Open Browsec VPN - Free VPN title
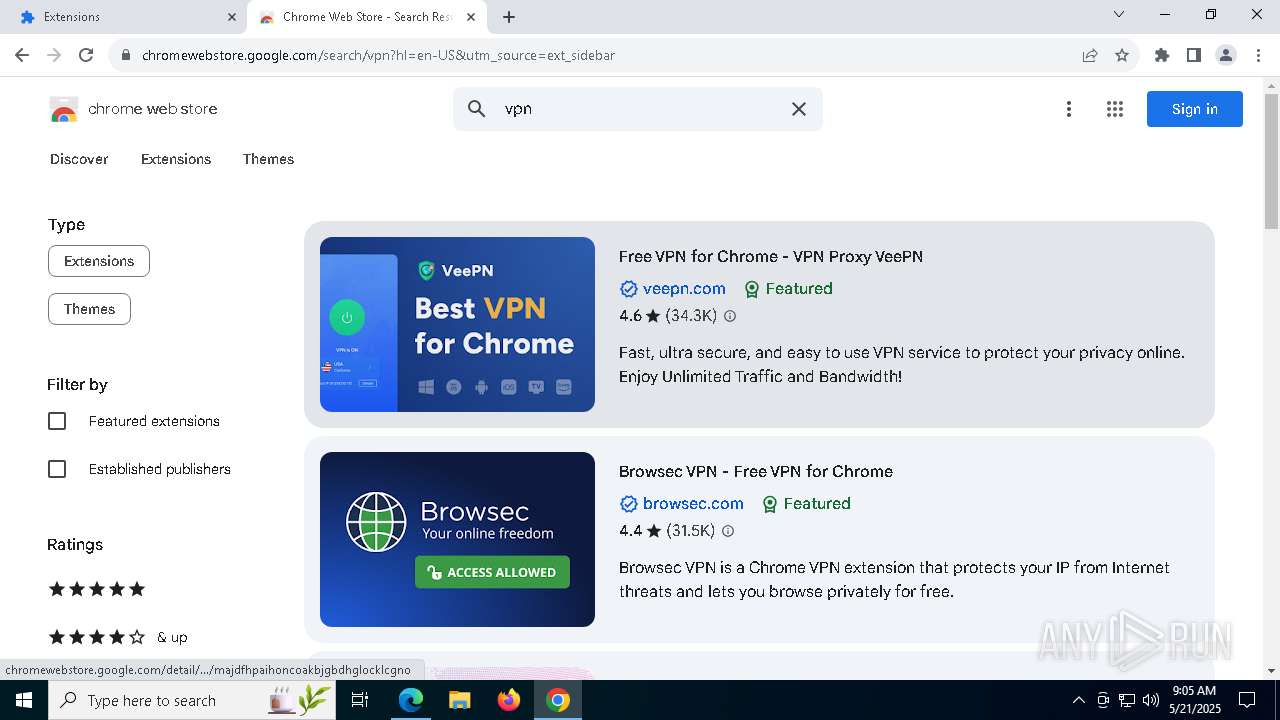Image resolution: width=1280 pixels, height=720 pixels. (756, 471)
